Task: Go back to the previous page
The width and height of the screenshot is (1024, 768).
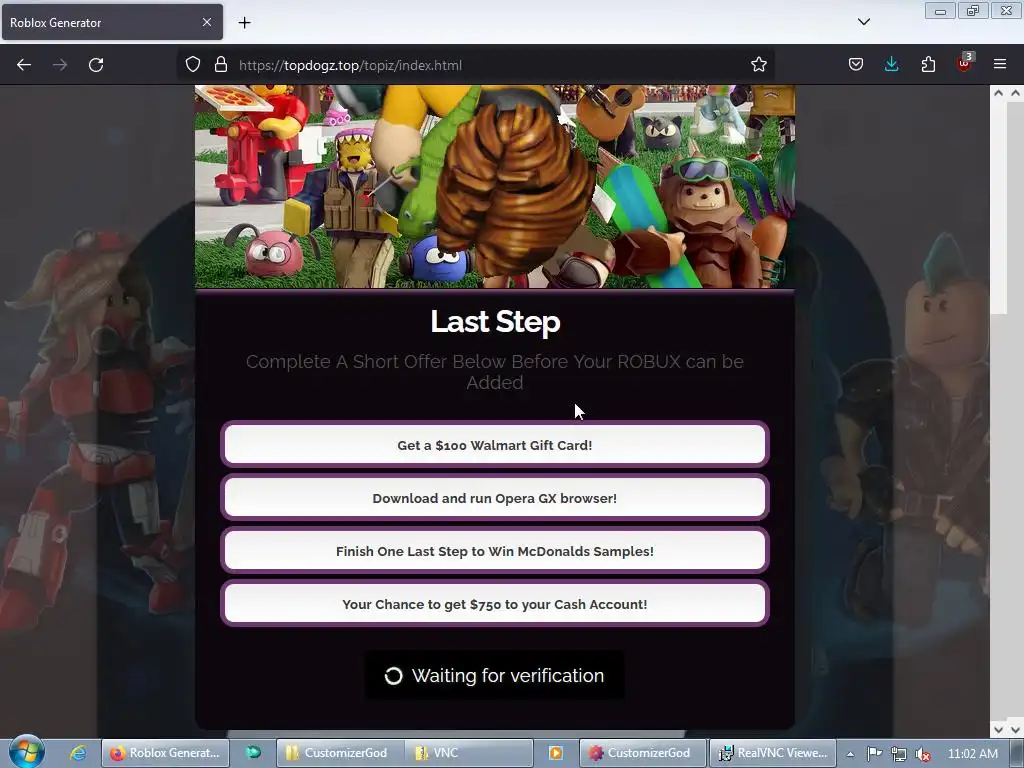Action: pyautogui.click(x=24, y=65)
